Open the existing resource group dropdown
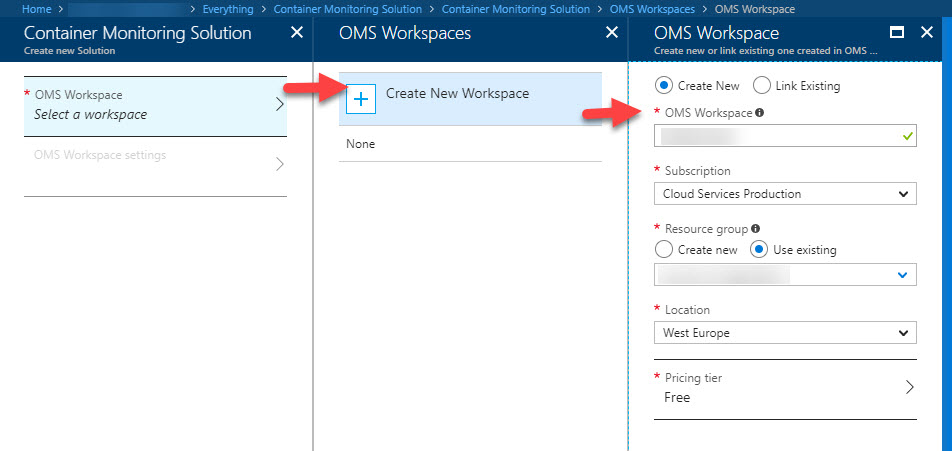952x451 pixels. (785, 274)
